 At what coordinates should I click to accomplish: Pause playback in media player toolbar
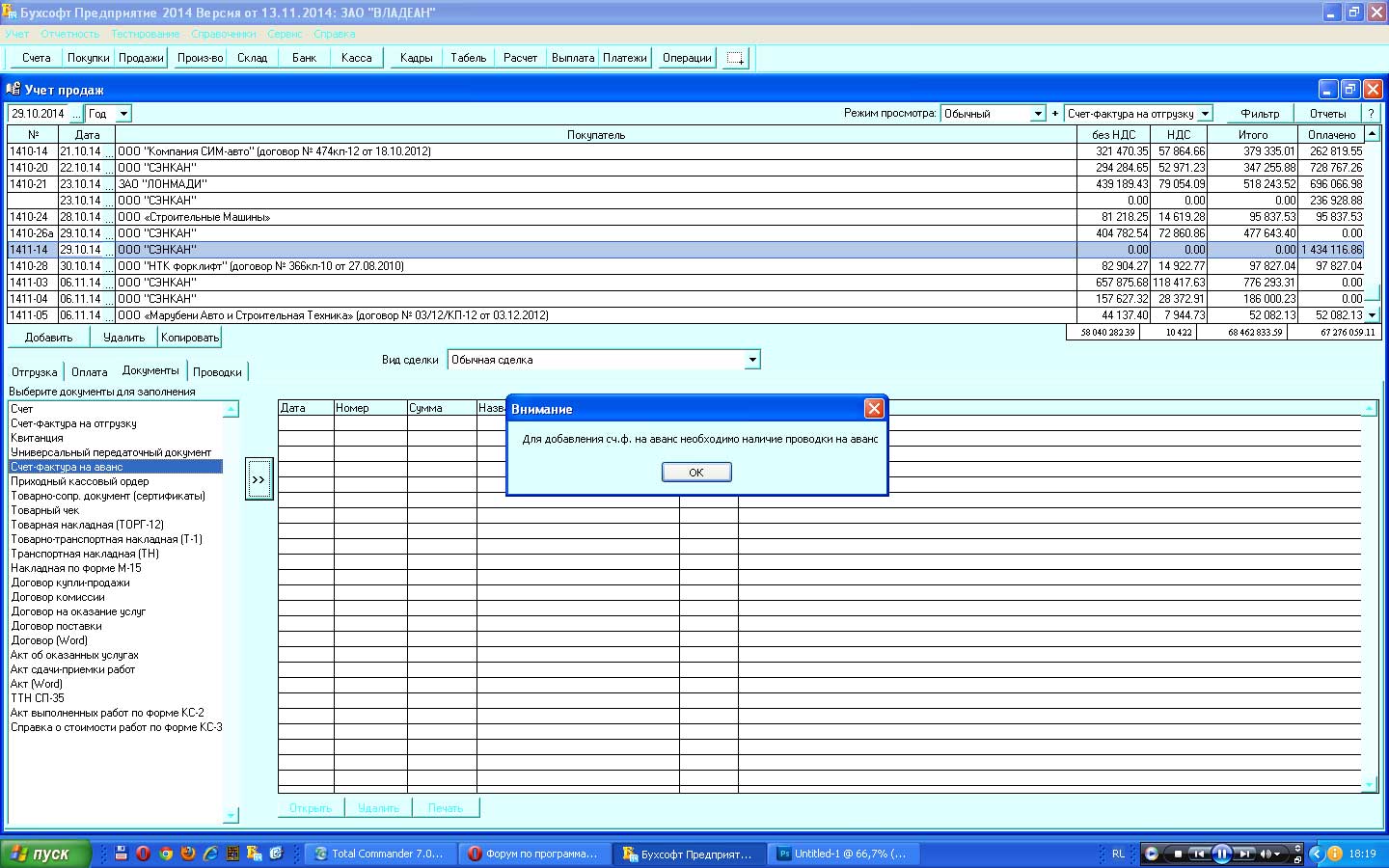pyautogui.click(x=1221, y=854)
